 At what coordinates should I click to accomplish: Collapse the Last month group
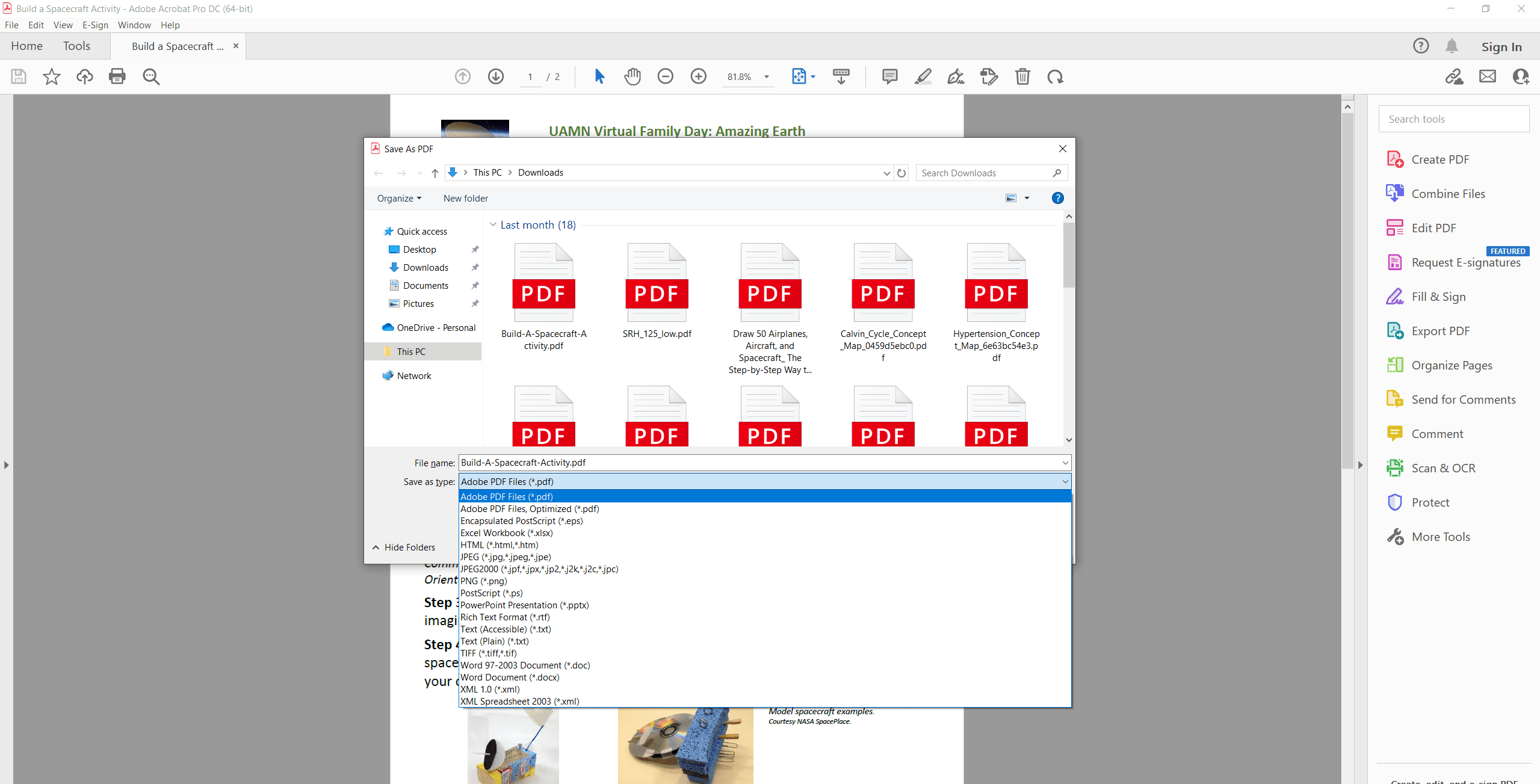click(493, 225)
